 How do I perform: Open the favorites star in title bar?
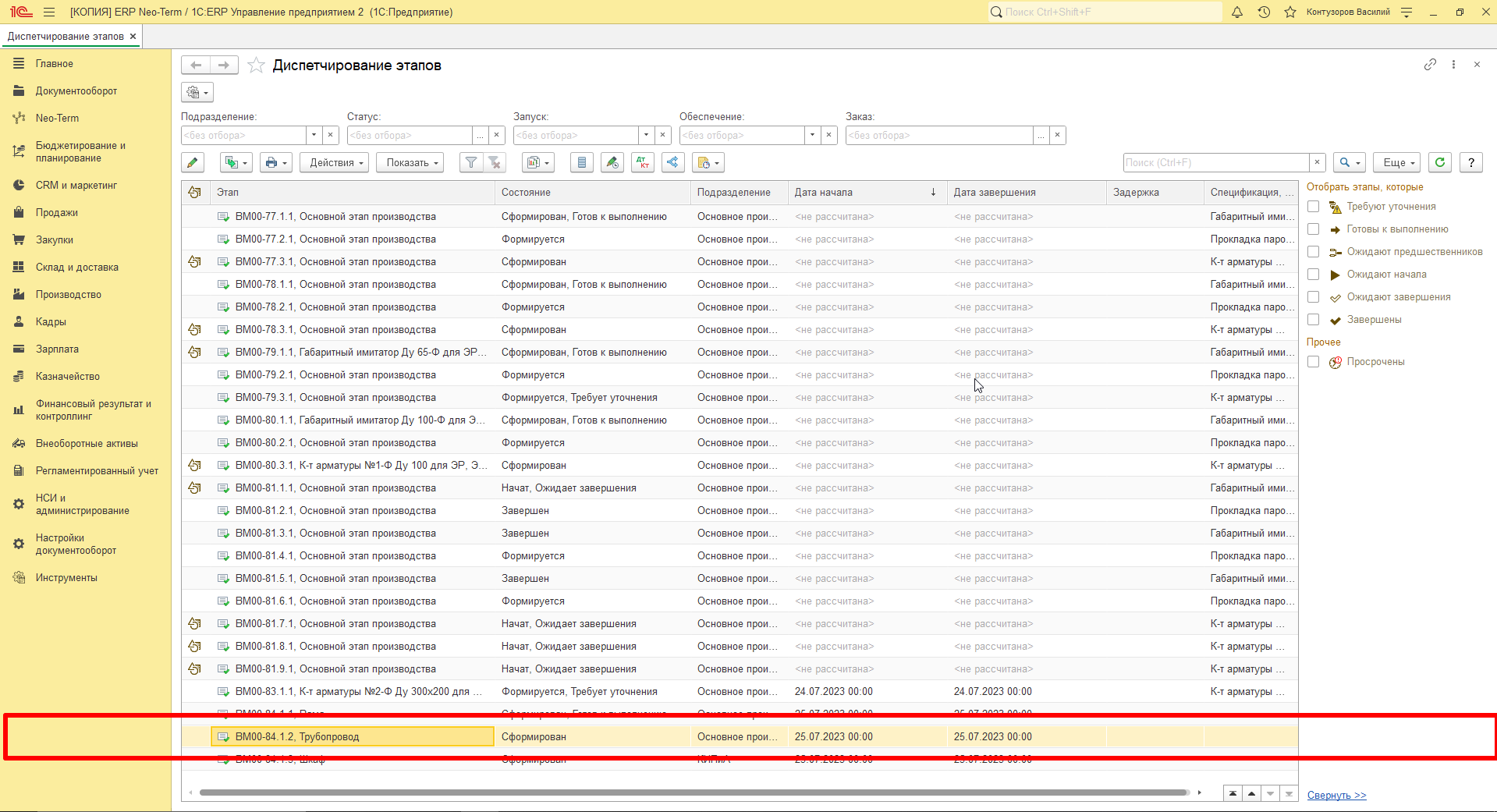tap(1290, 12)
